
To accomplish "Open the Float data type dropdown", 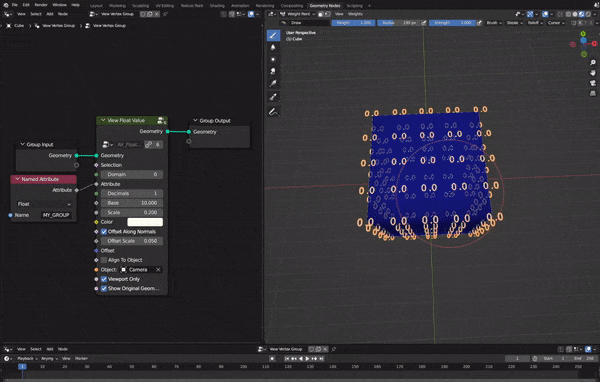I will coord(44,204).
